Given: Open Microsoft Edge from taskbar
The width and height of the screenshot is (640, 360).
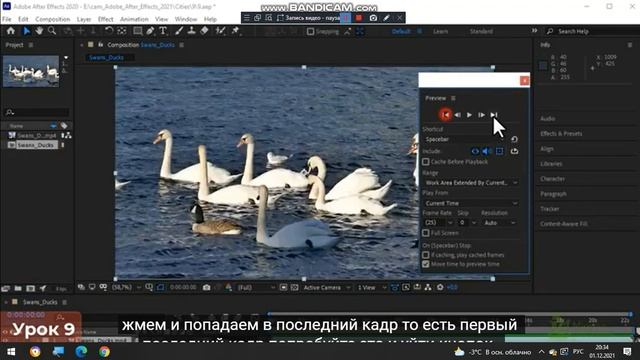Looking at the screenshot, I should click(x=81, y=351).
